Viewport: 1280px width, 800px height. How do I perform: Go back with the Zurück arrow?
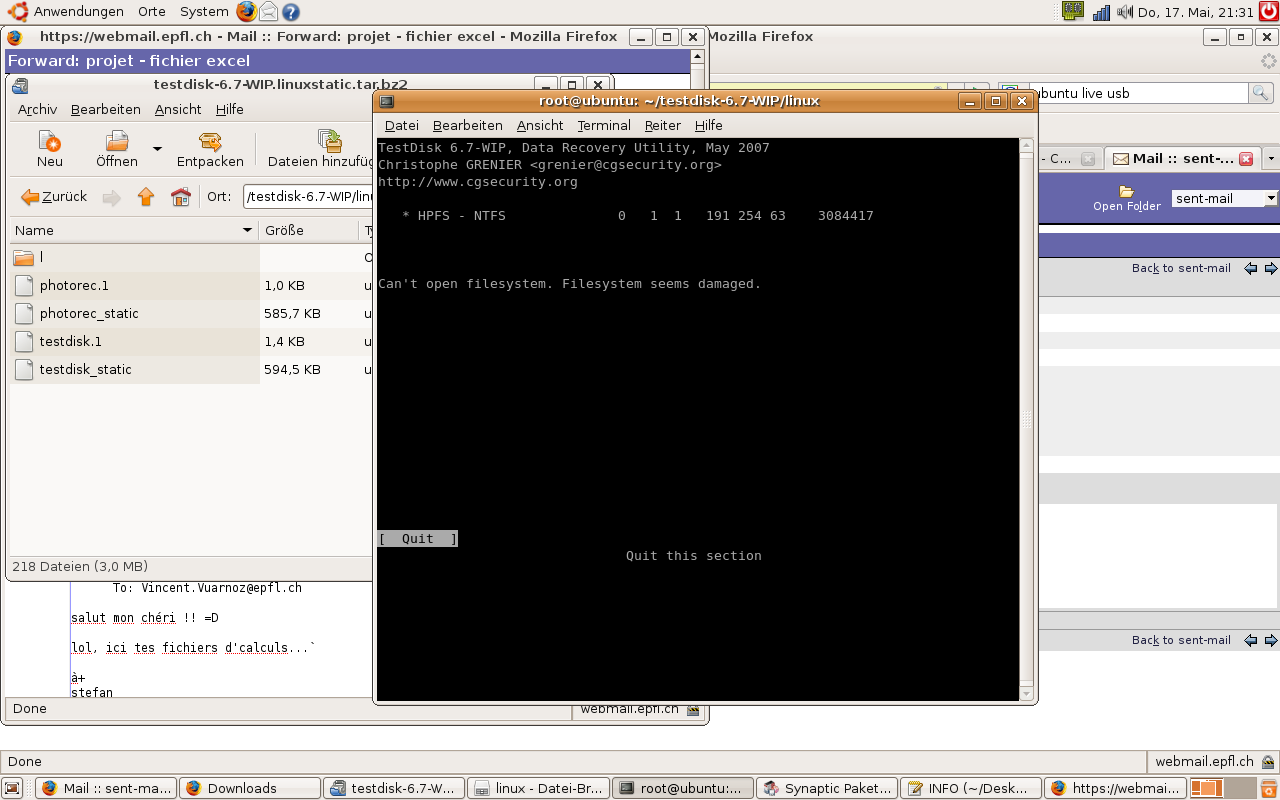[x=54, y=197]
